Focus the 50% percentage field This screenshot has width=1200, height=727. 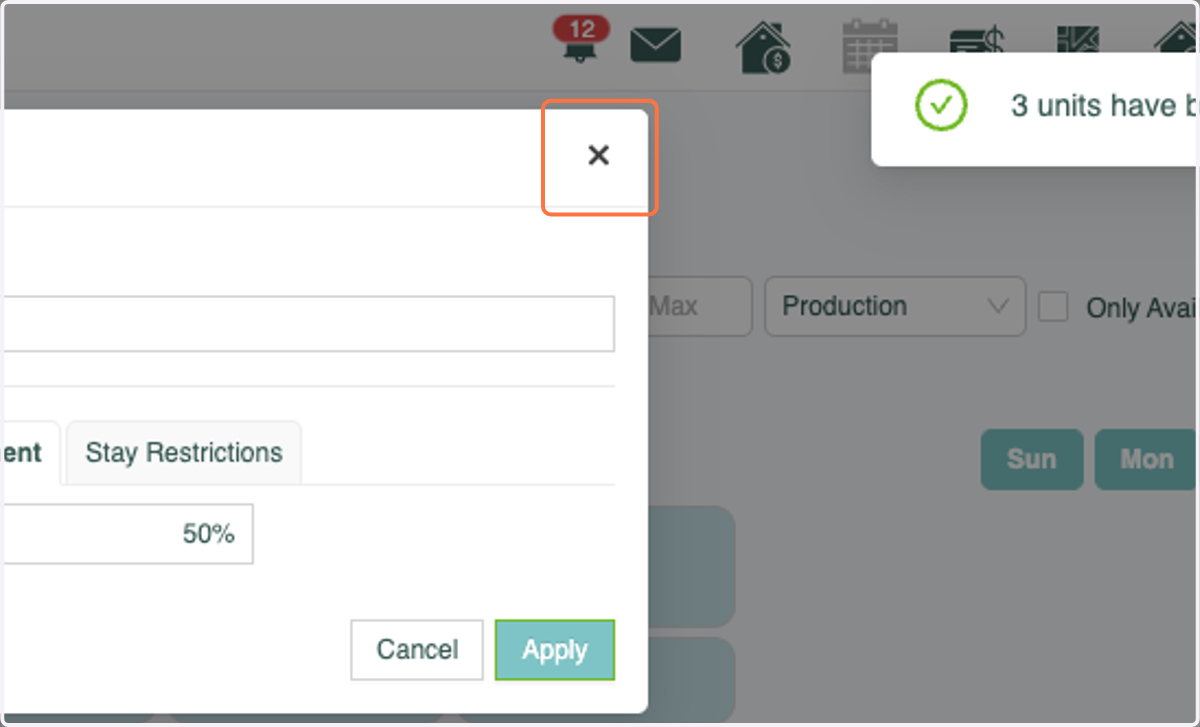pyautogui.click(x=126, y=534)
